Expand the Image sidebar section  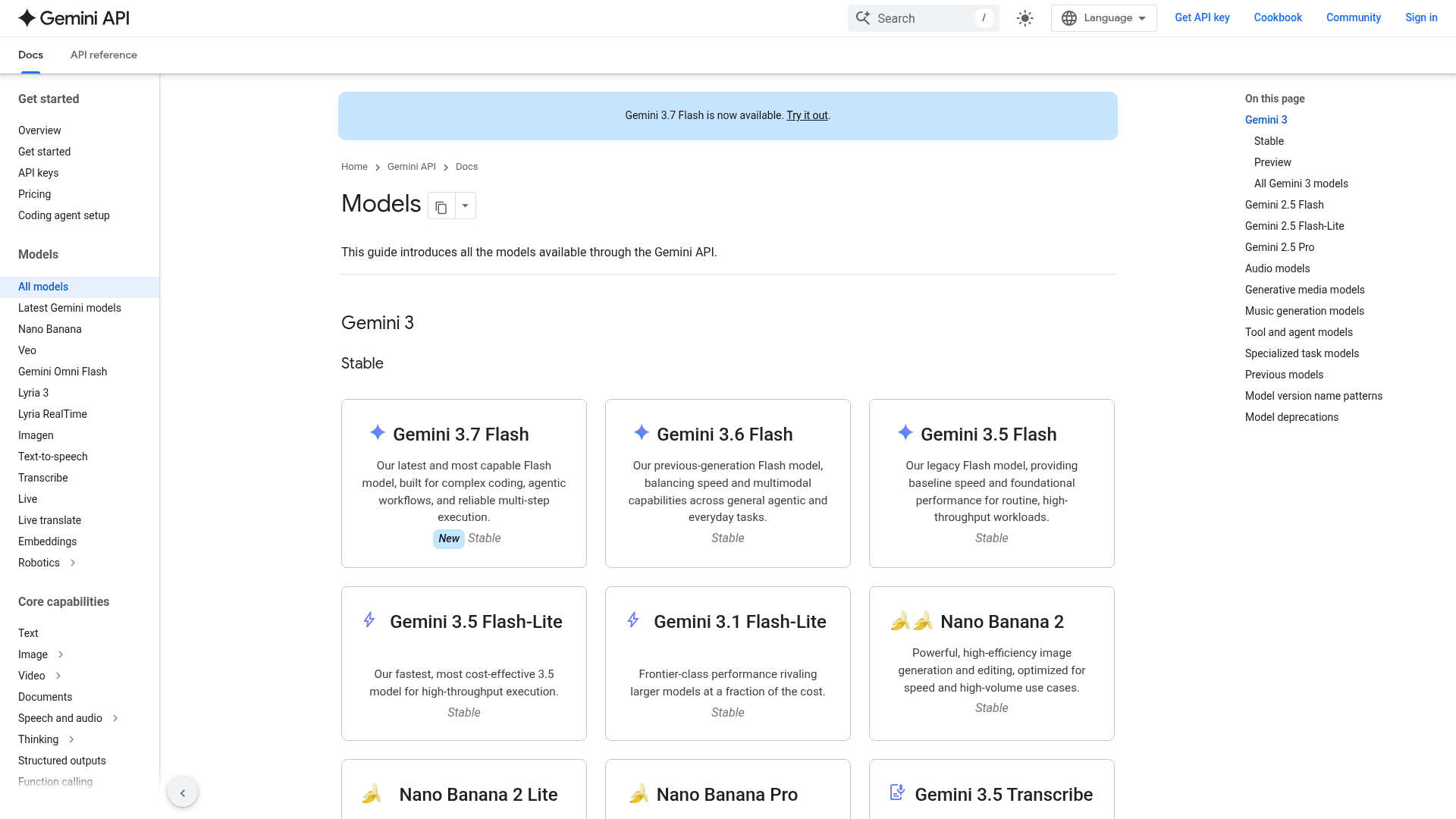tap(61, 654)
